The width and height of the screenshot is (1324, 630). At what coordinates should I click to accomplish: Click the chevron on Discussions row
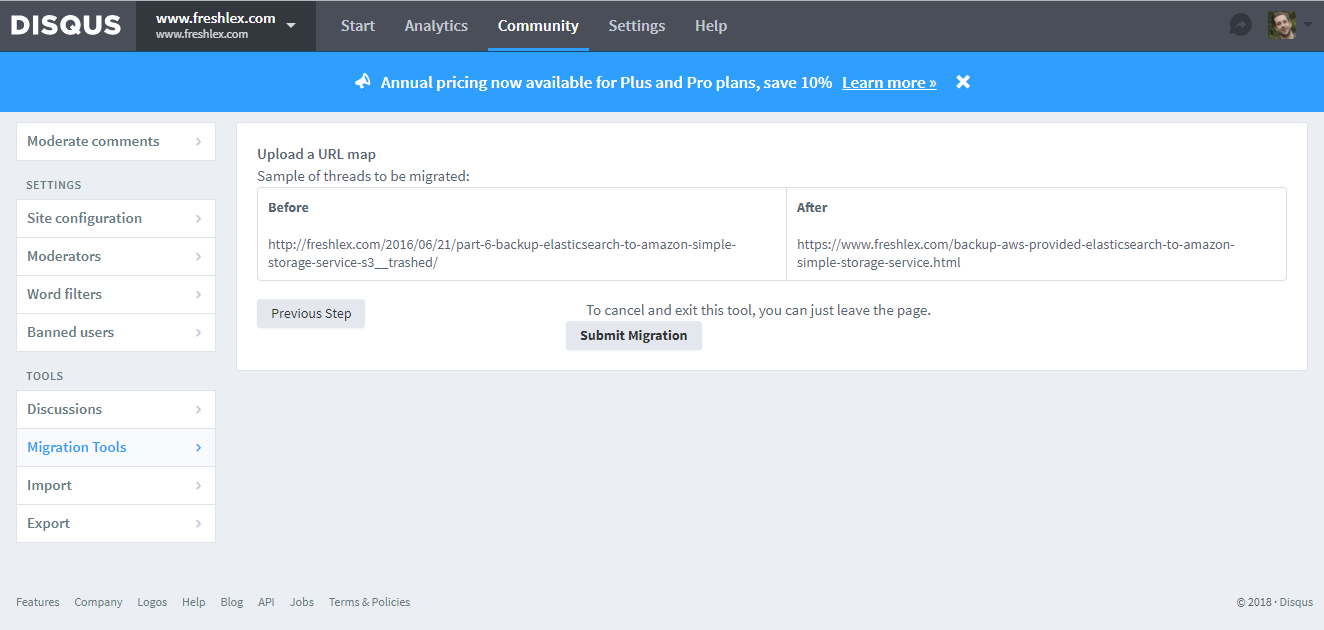pyautogui.click(x=199, y=410)
